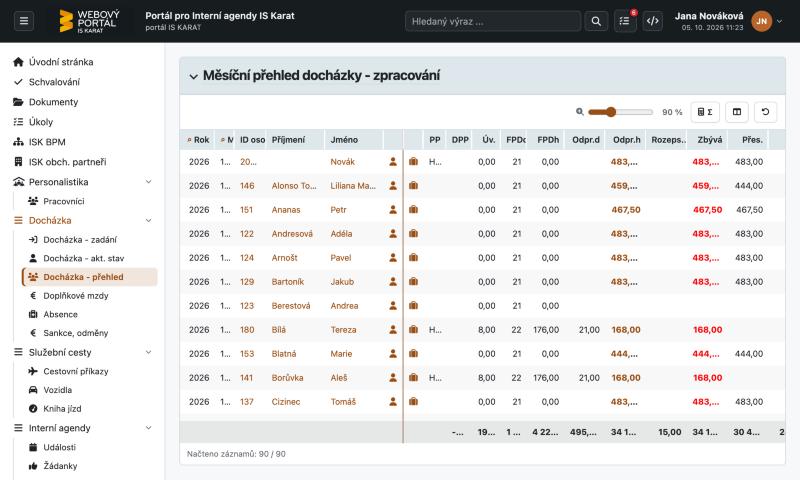Viewport: 800px width, 480px height.
Task: Click person icon in Alonso row
Action: coord(393,185)
